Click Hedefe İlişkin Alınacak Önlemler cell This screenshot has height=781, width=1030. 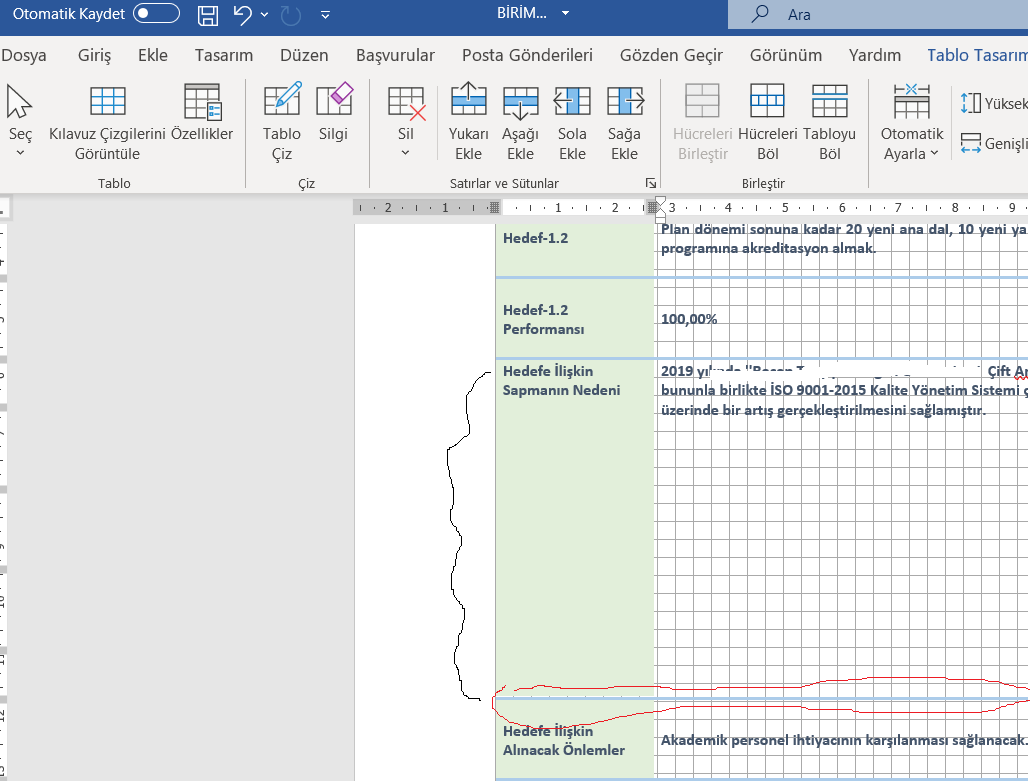[575, 740]
